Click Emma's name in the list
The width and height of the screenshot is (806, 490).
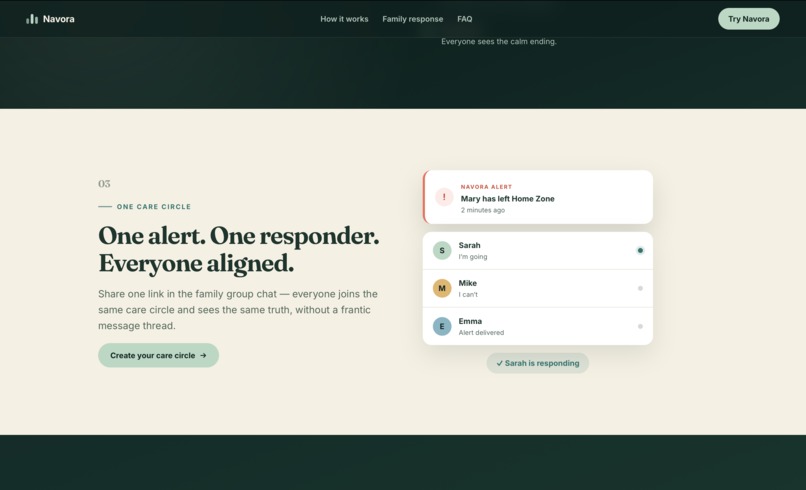pos(470,321)
